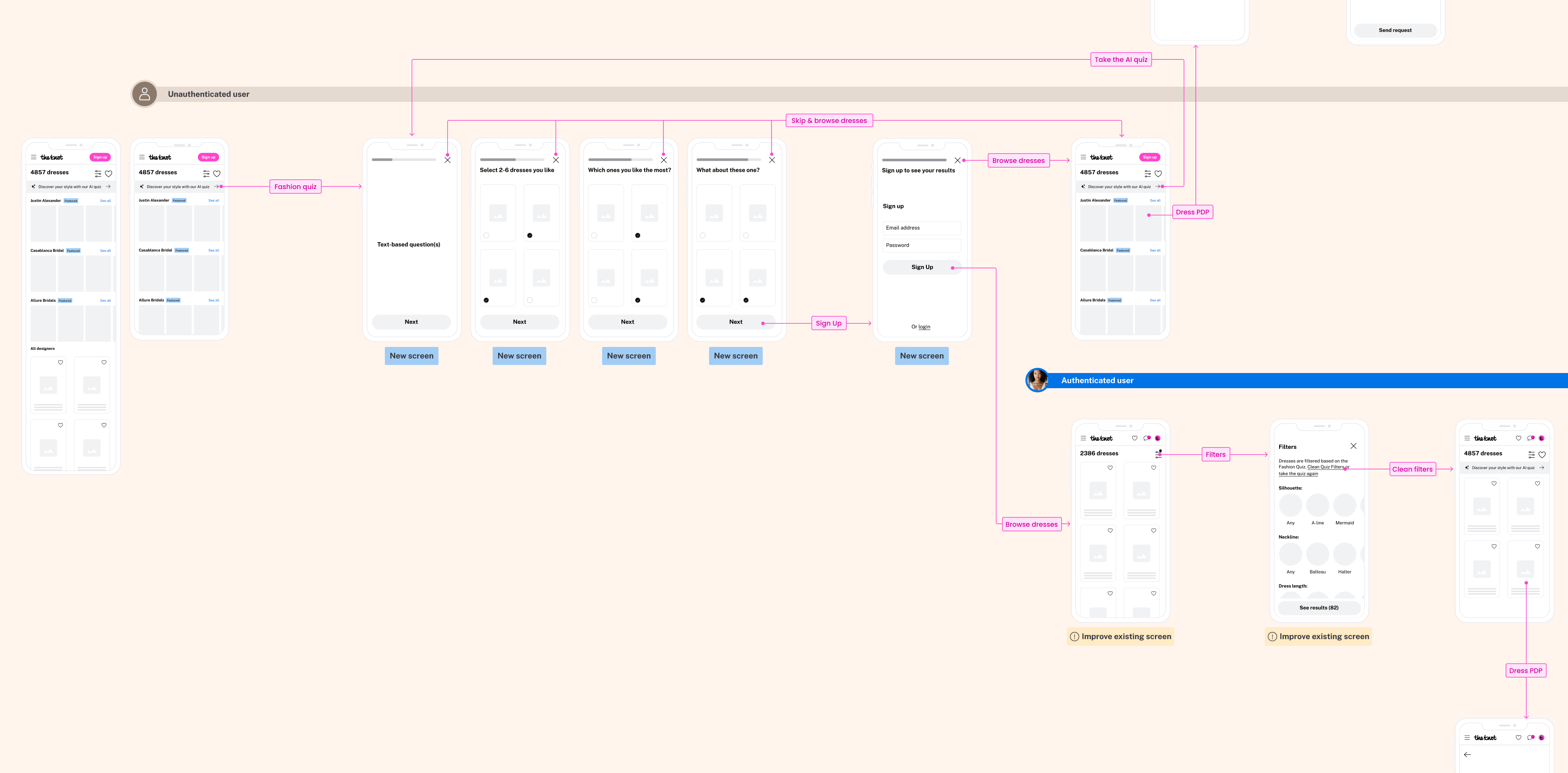
Task: Click the Authenticated user profile photo
Action: coord(1037,381)
